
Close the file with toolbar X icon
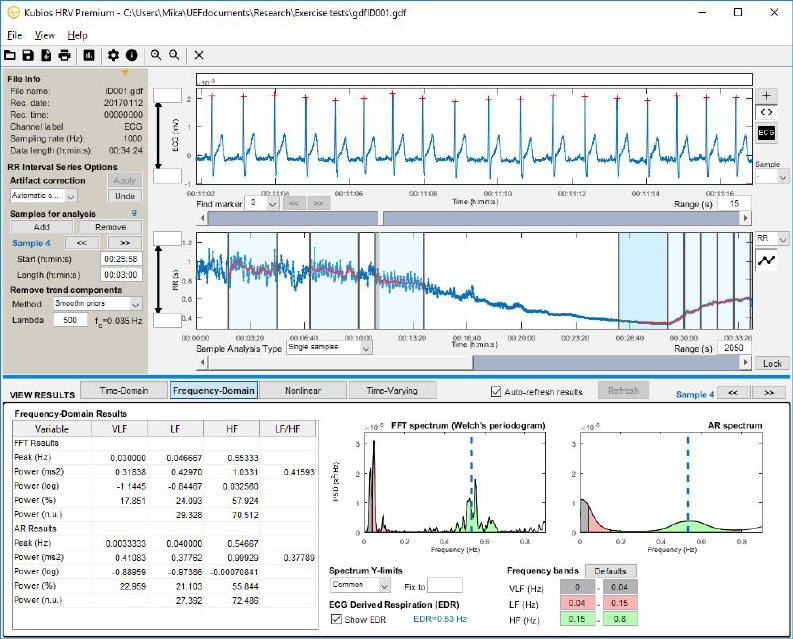(199, 55)
